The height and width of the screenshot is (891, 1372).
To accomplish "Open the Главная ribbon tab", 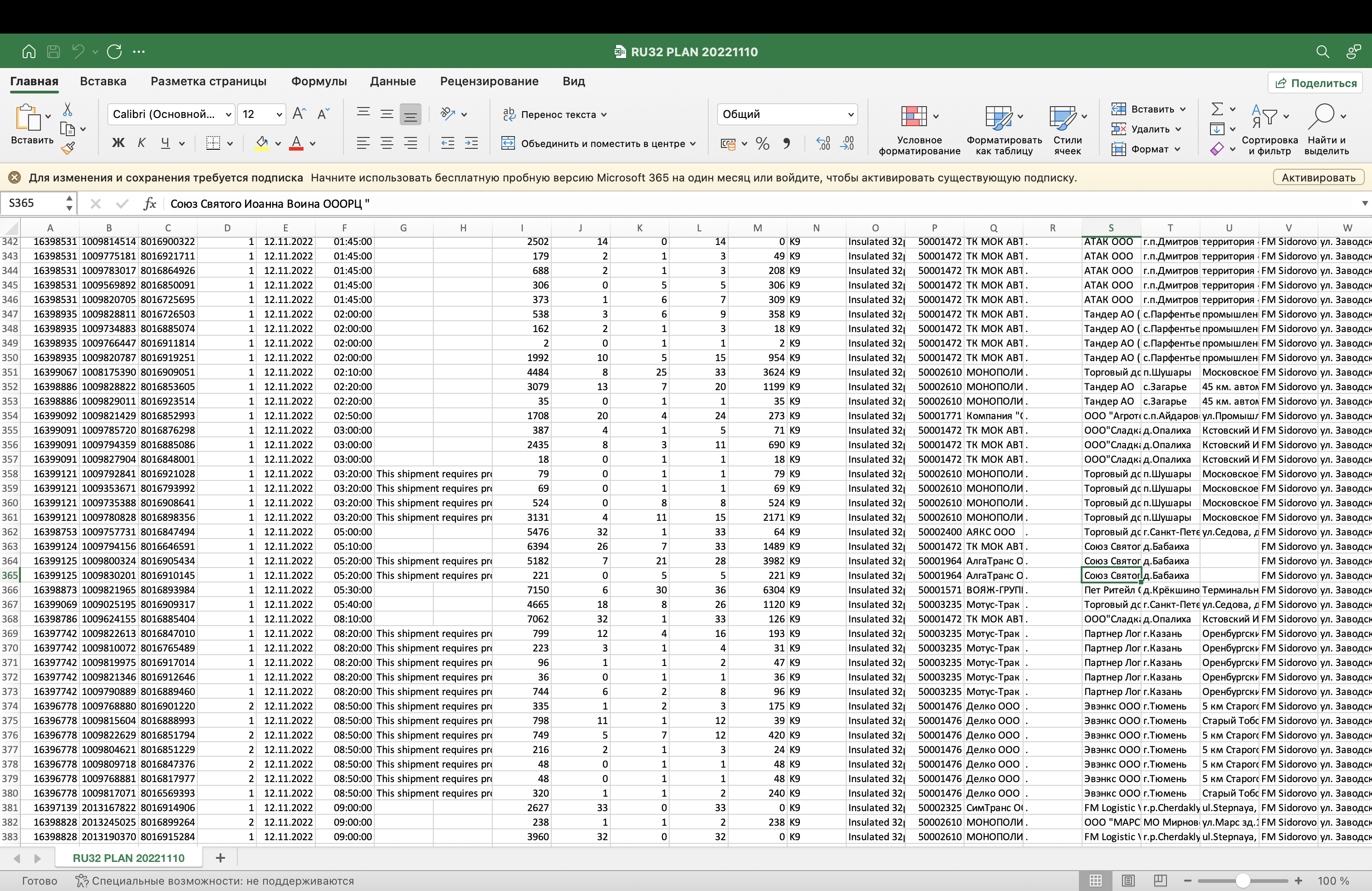I will coord(34,81).
